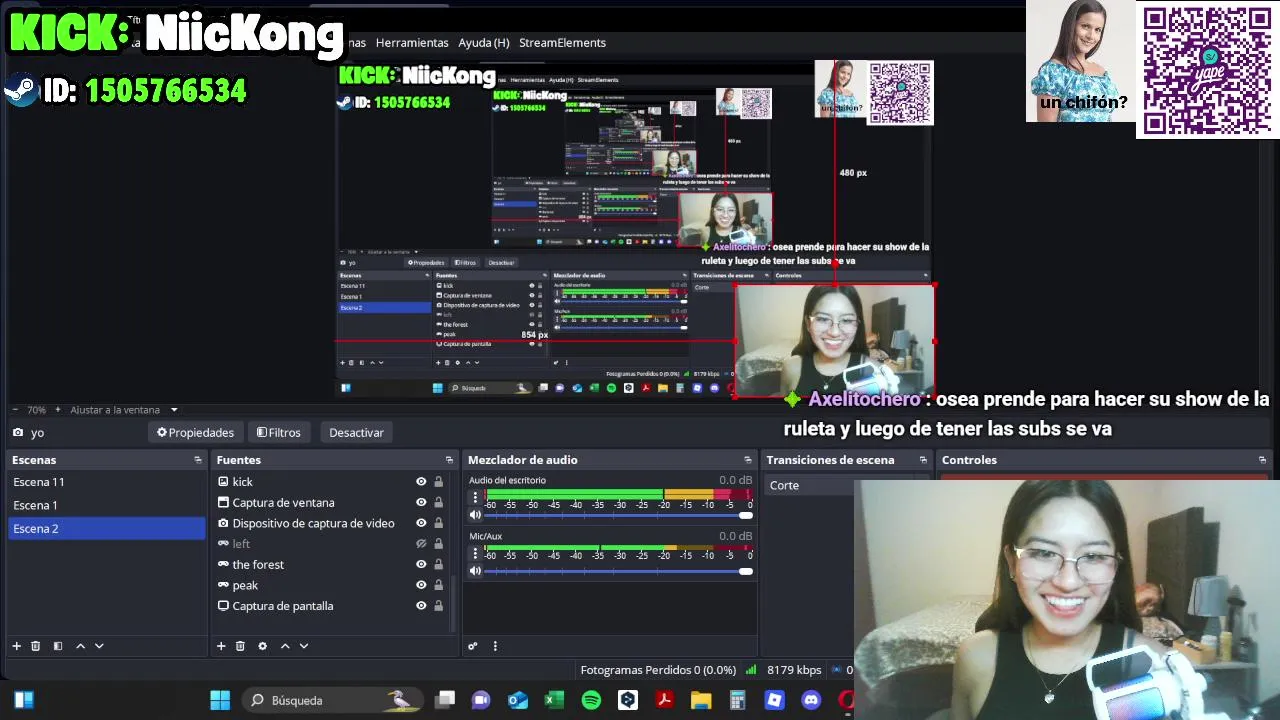Zoom out the preview with the minus button

(x=15, y=410)
